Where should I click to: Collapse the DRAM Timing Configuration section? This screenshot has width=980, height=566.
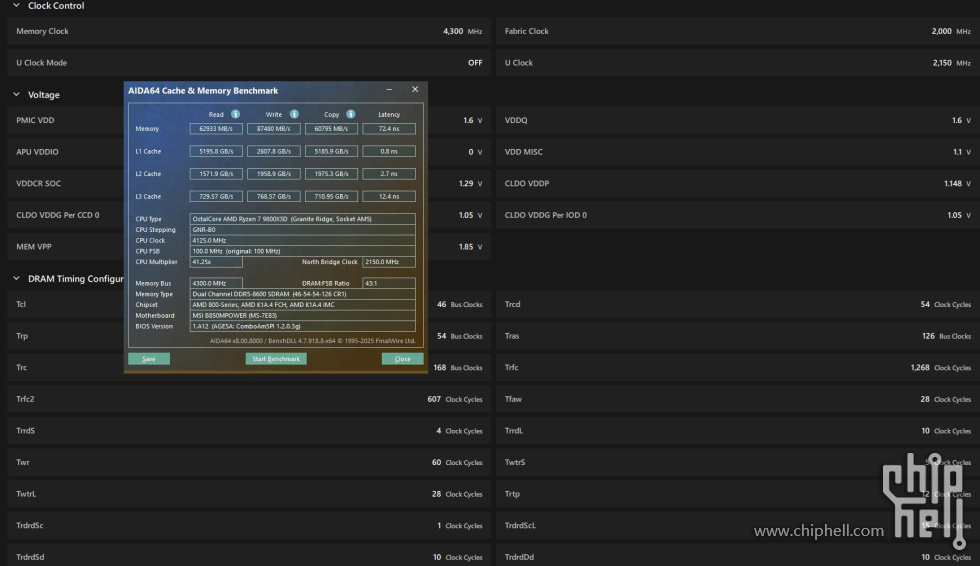coord(16,279)
